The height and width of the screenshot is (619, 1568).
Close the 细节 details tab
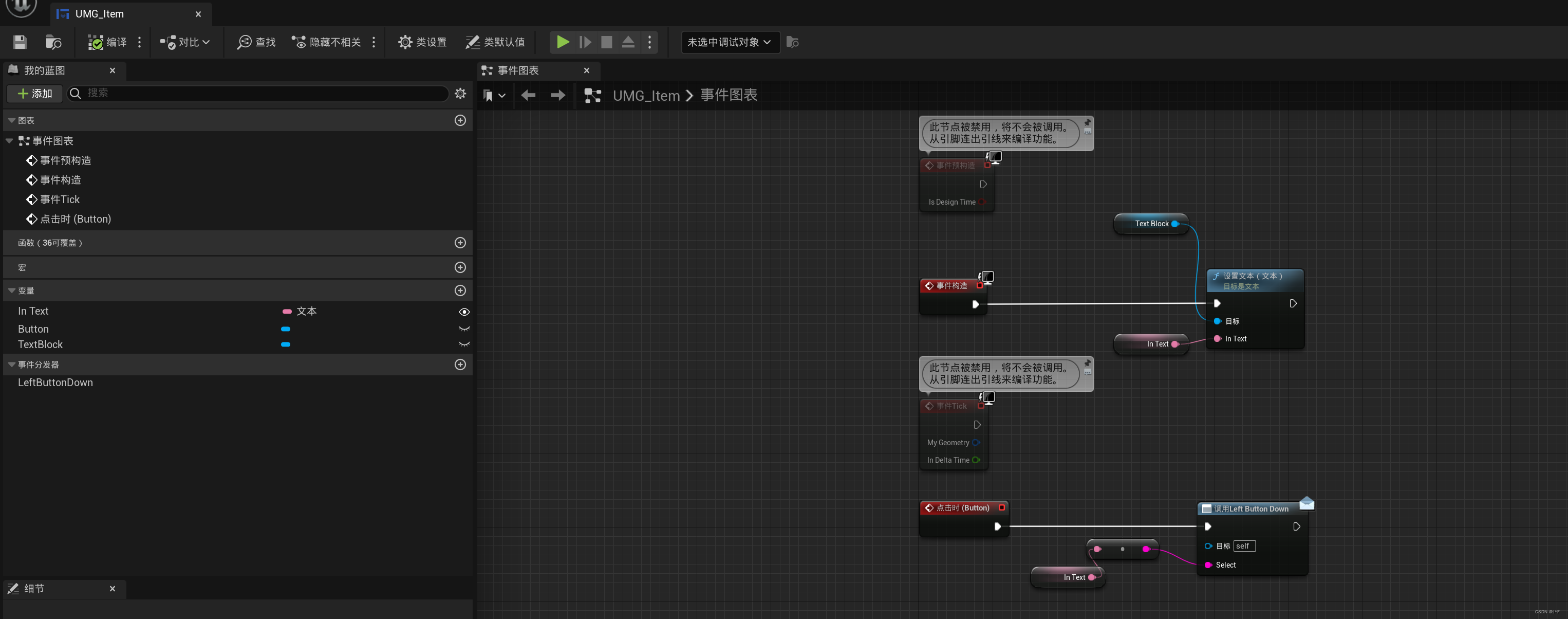tap(113, 589)
